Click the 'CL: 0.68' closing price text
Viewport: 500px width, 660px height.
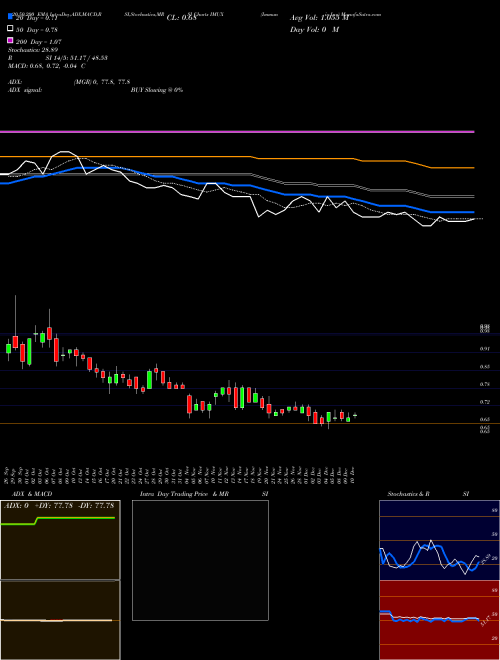182,18
